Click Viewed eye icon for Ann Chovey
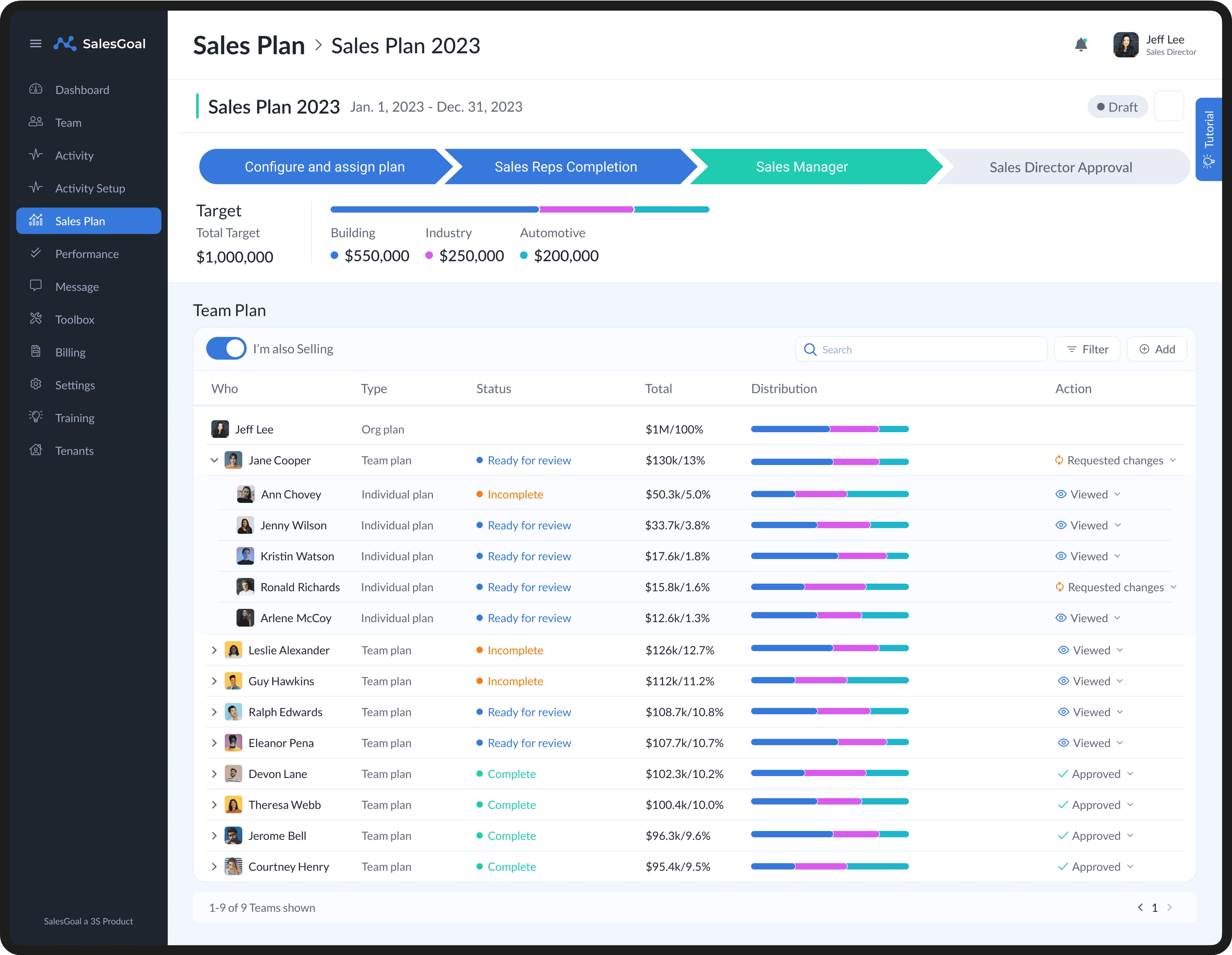The height and width of the screenshot is (955, 1232). [x=1060, y=494]
